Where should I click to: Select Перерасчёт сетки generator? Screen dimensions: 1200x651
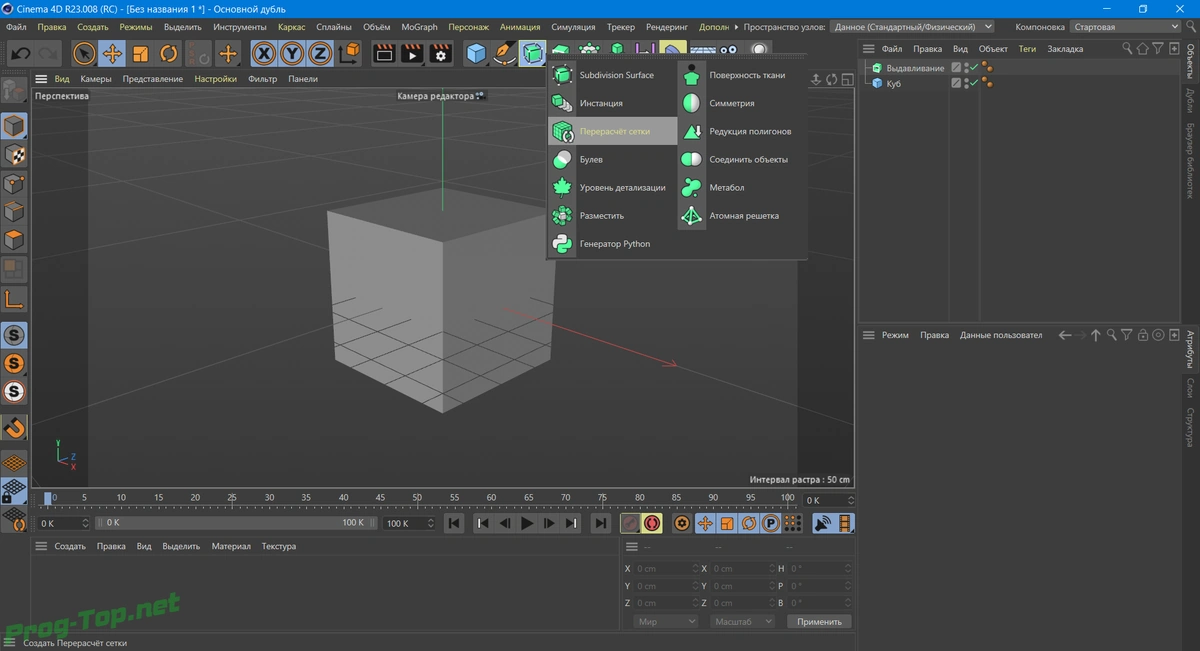[612, 131]
